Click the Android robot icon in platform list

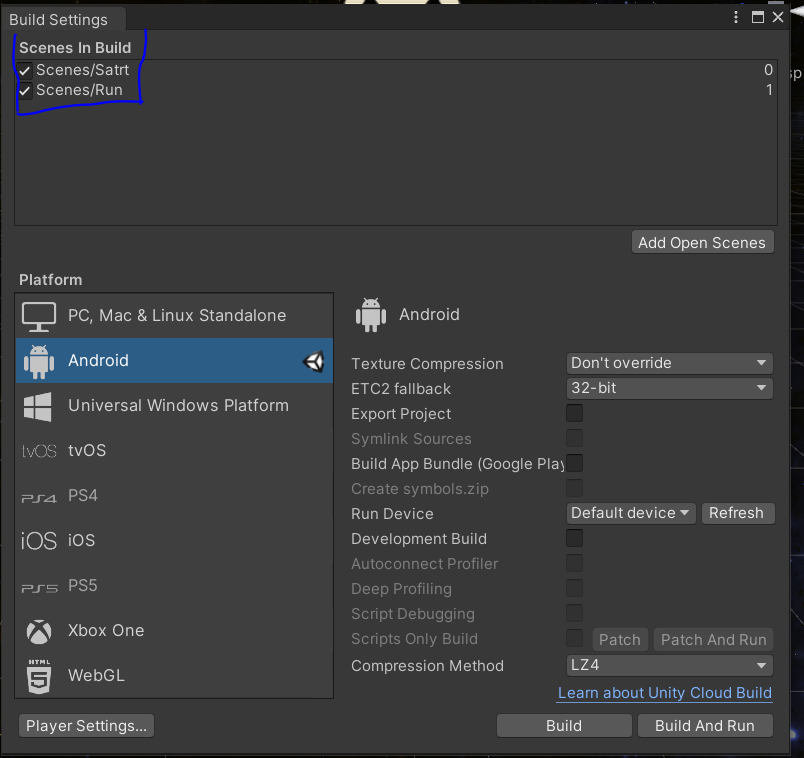point(39,361)
